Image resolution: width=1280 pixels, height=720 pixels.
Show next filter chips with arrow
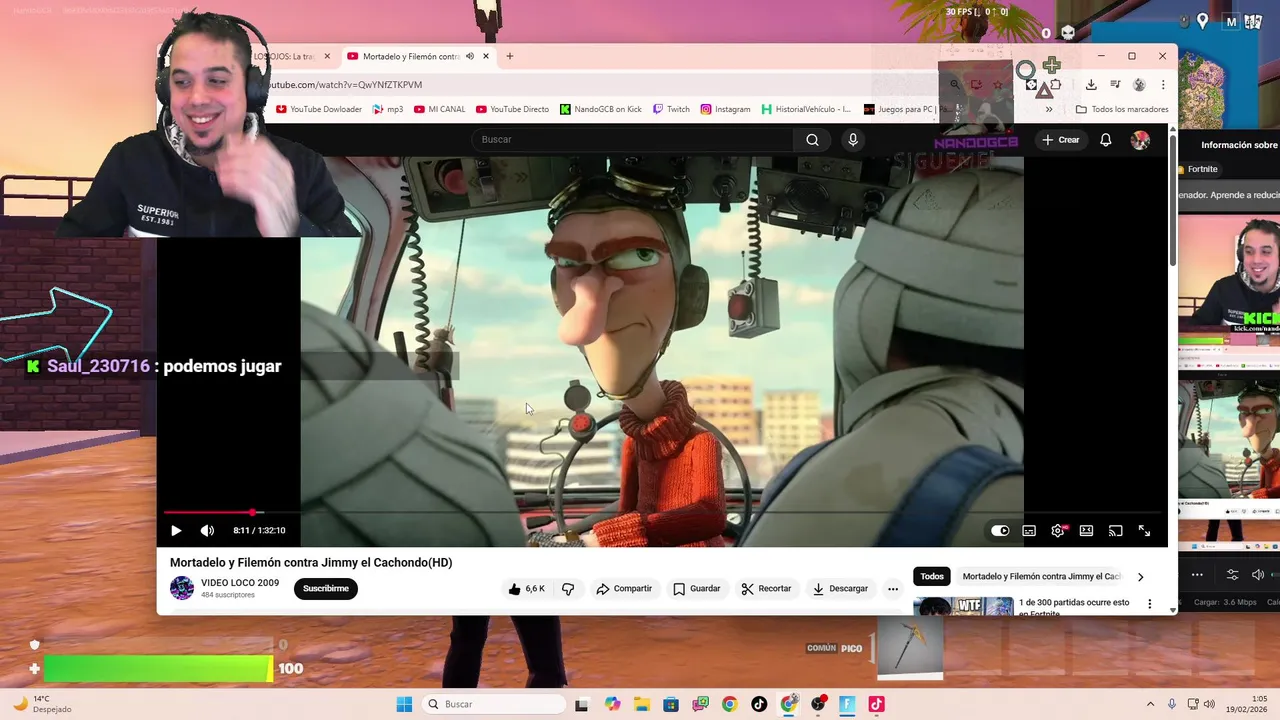[x=1140, y=577]
